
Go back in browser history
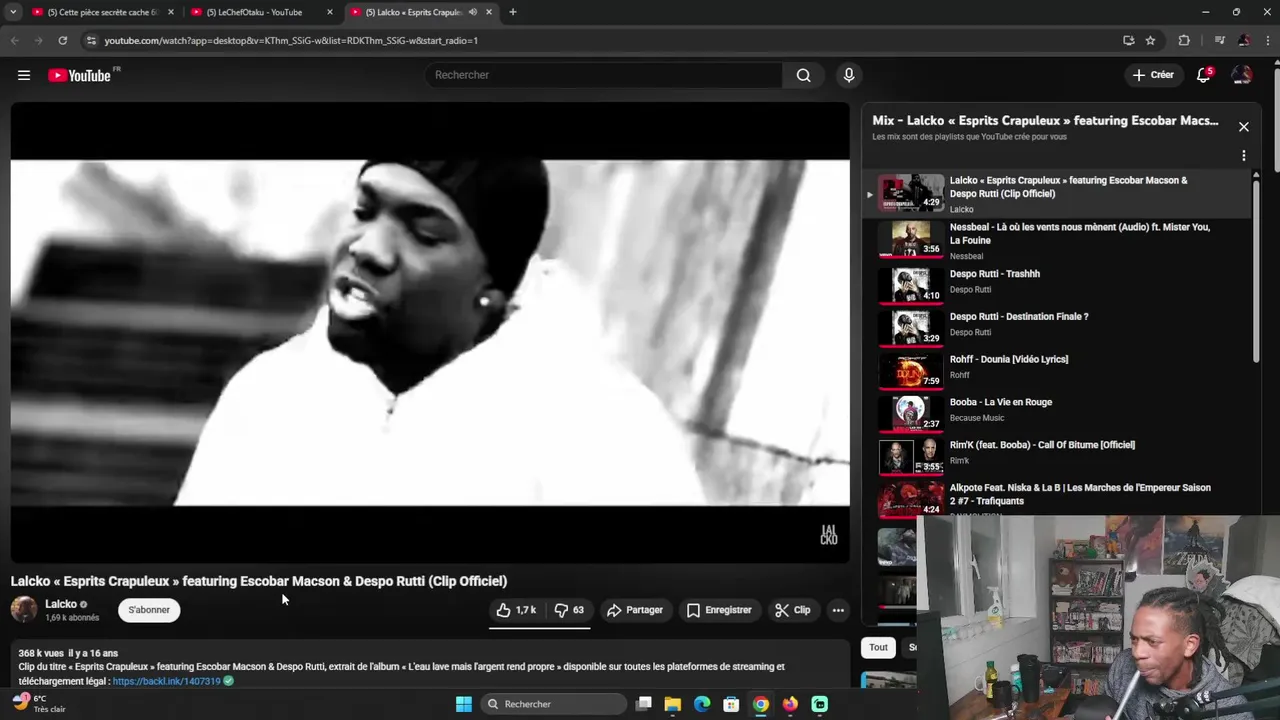coord(14,41)
